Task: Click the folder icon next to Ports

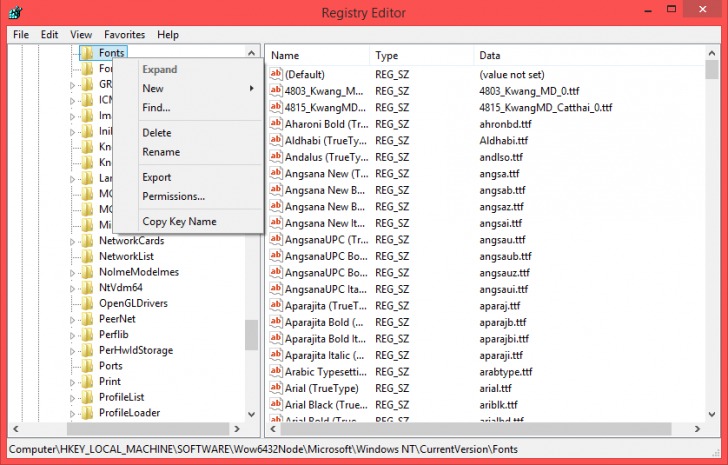Action: [x=88, y=366]
